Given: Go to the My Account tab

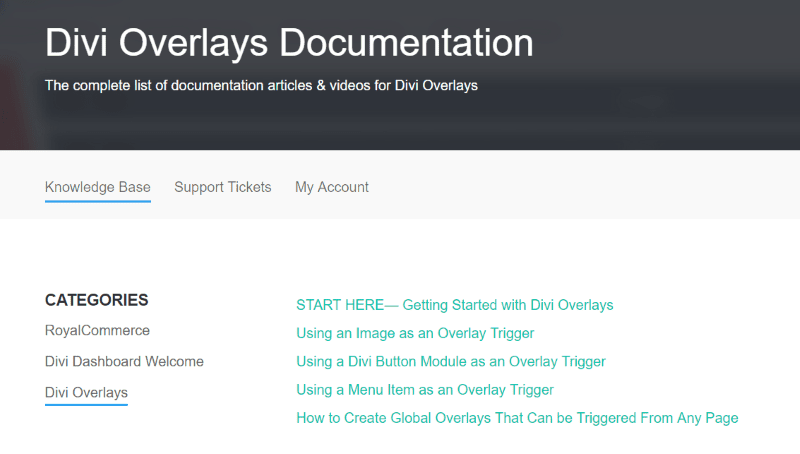Looking at the screenshot, I should point(332,187).
